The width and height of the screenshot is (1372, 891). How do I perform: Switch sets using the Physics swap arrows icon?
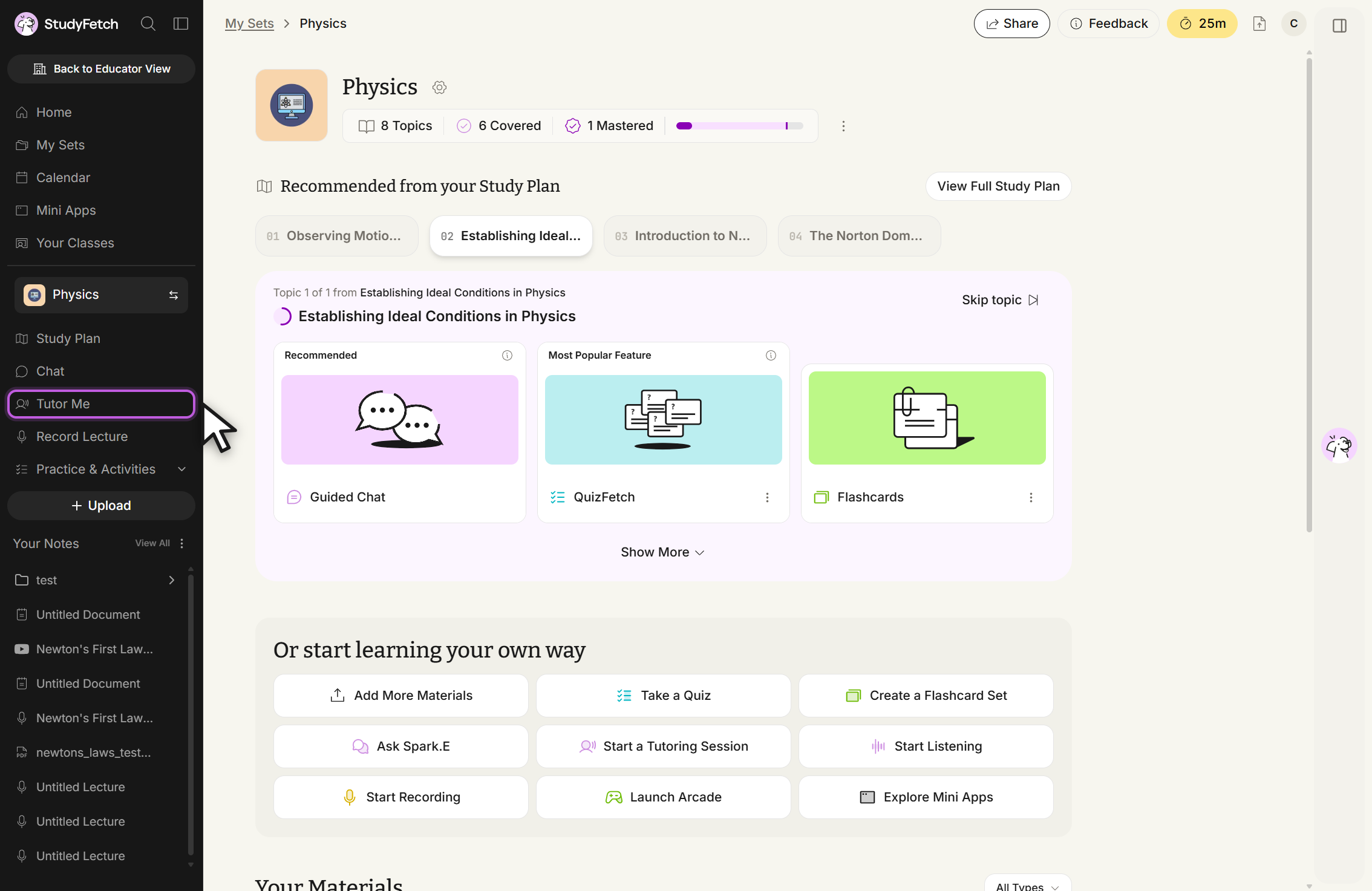click(x=174, y=295)
